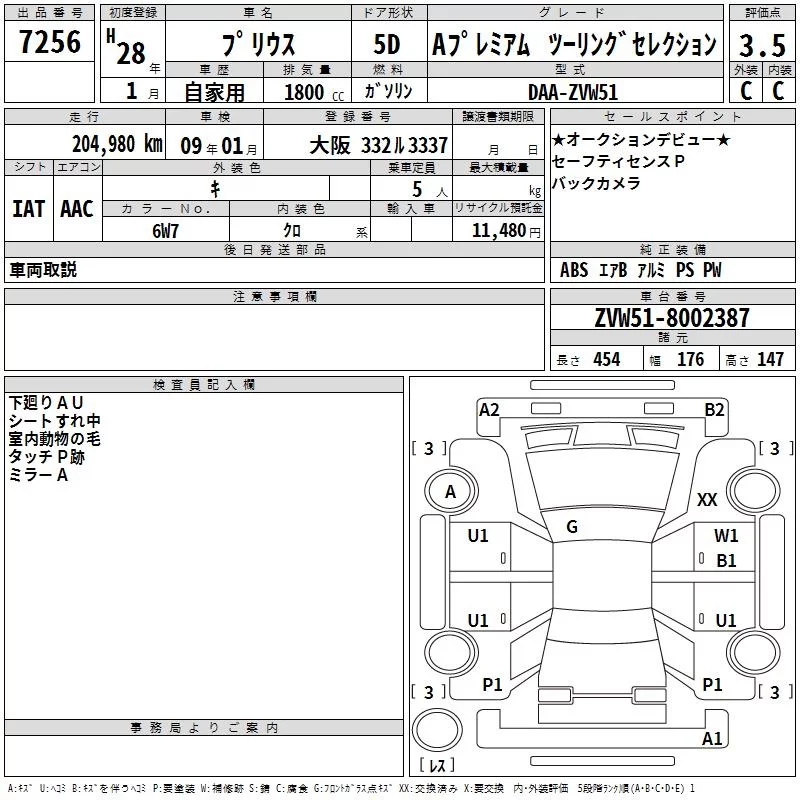Click the height value 147
This screenshot has height=800, width=800.
[770, 359]
